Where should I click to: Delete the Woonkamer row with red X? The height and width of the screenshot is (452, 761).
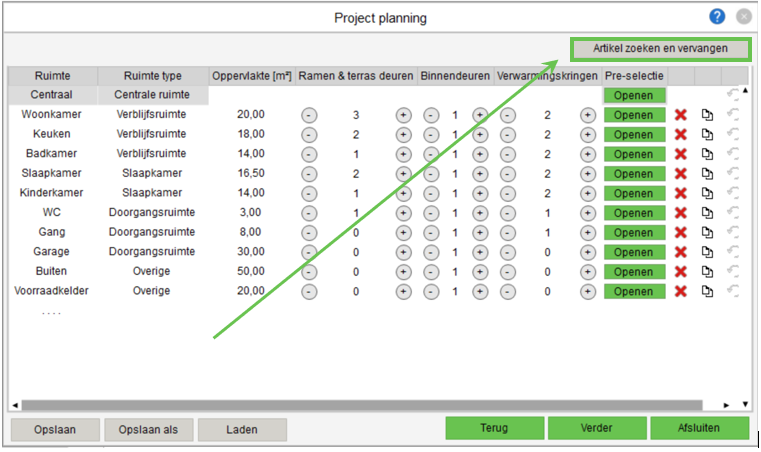(681, 115)
